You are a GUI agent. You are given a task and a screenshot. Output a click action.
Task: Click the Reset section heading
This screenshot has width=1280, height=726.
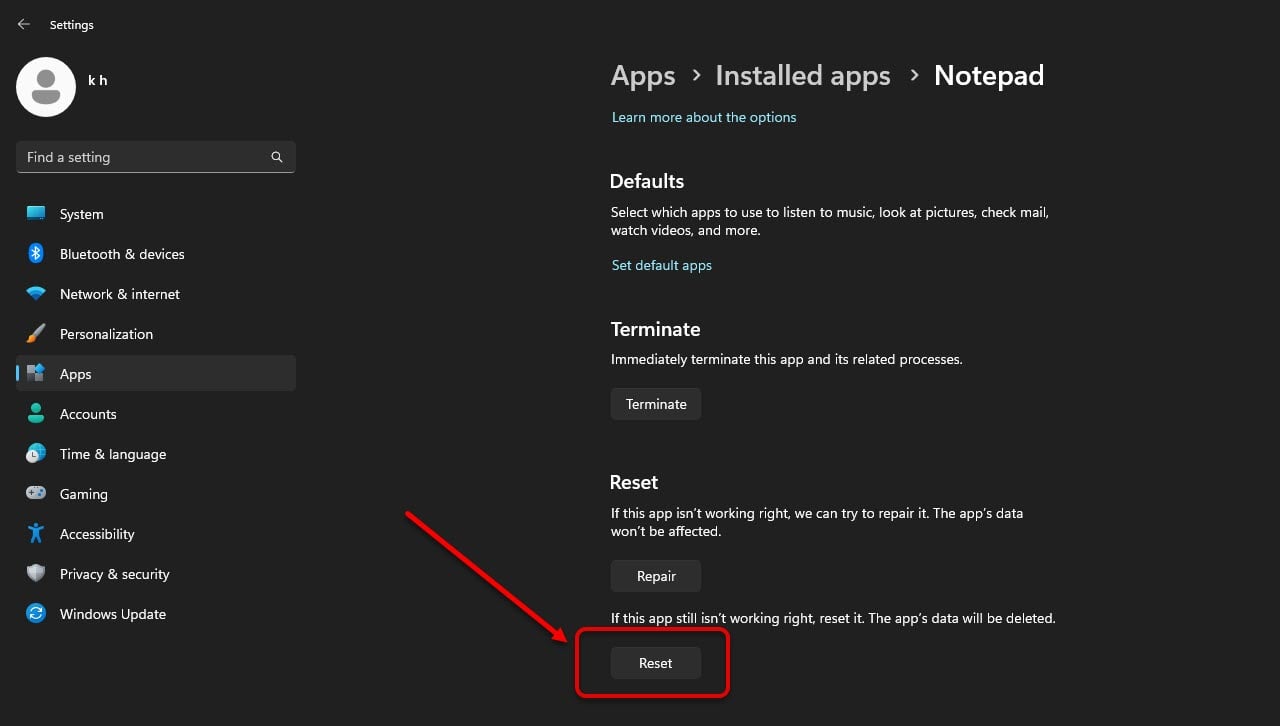(x=634, y=482)
